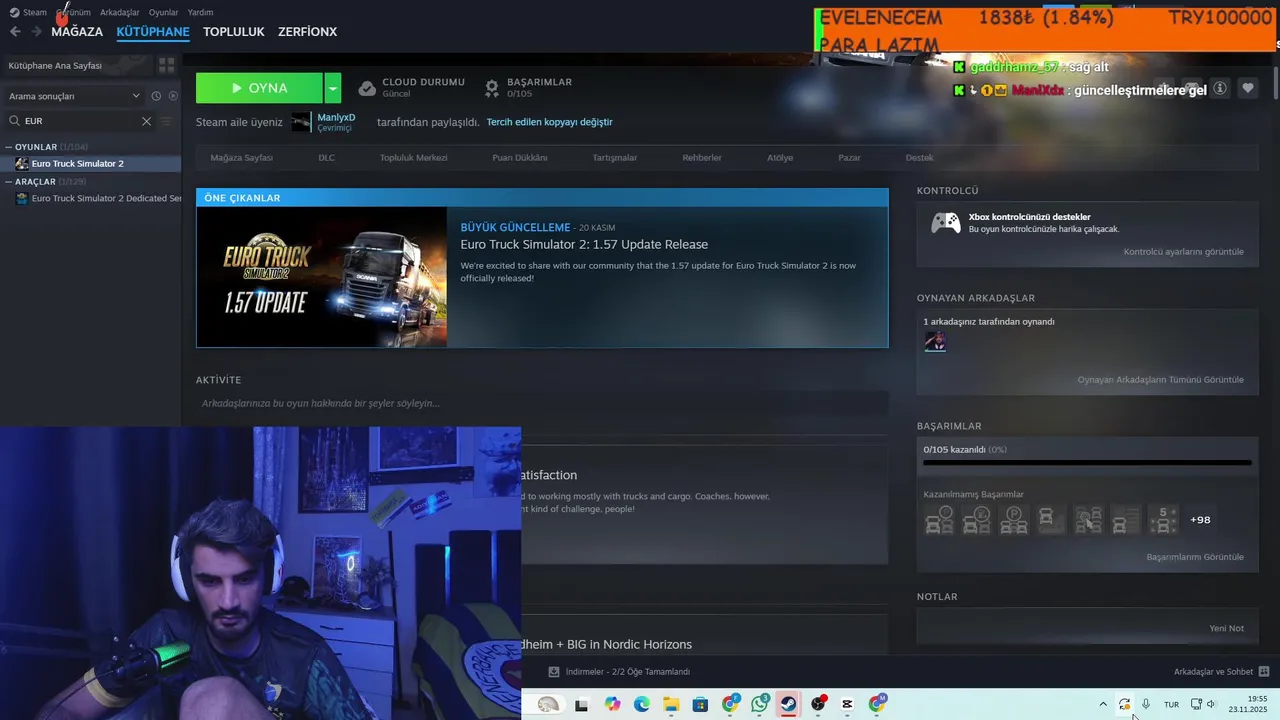Open File Explorer from the taskbar
This screenshot has width=1280, height=720.
pos(671,704)
